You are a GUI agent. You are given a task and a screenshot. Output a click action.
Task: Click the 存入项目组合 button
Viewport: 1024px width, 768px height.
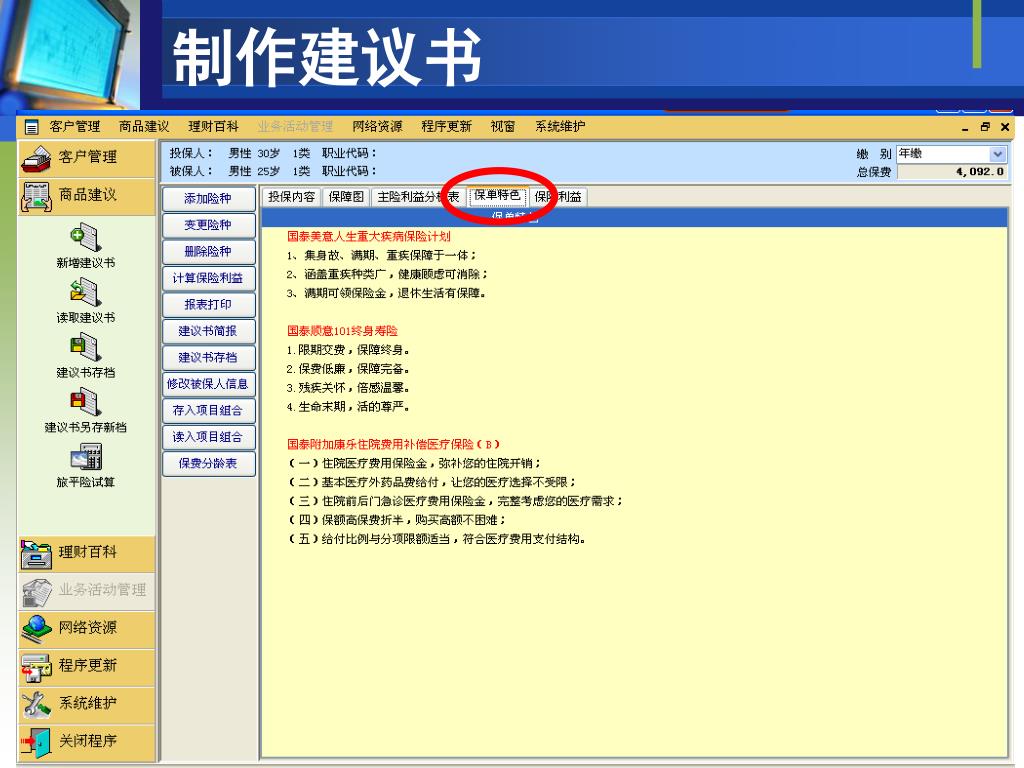[x=208, y=411]
